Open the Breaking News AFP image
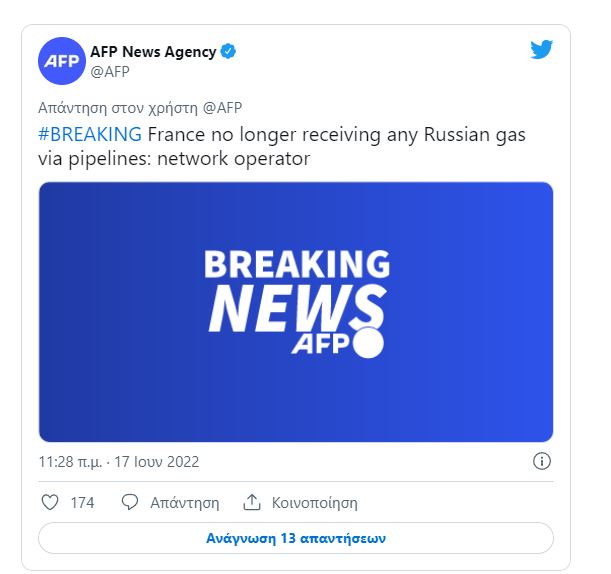Viewport: 611px width, 574px height. pyautogui.click(x=295, y=311)
